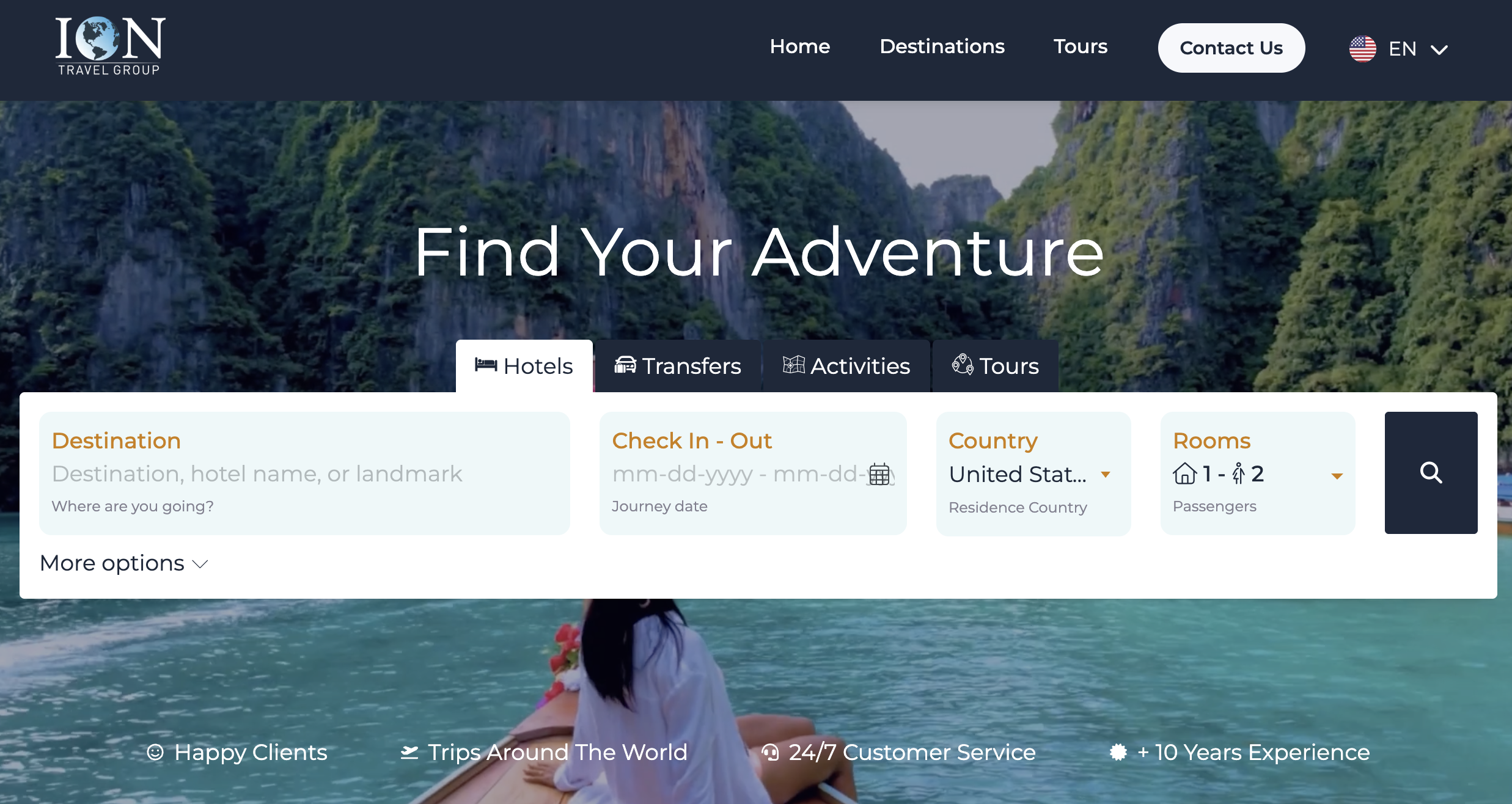The height and width of the screenshot is (804, 1512).
Task: Open the Rooms passengers dropdown arrow
Action: 1337,476
